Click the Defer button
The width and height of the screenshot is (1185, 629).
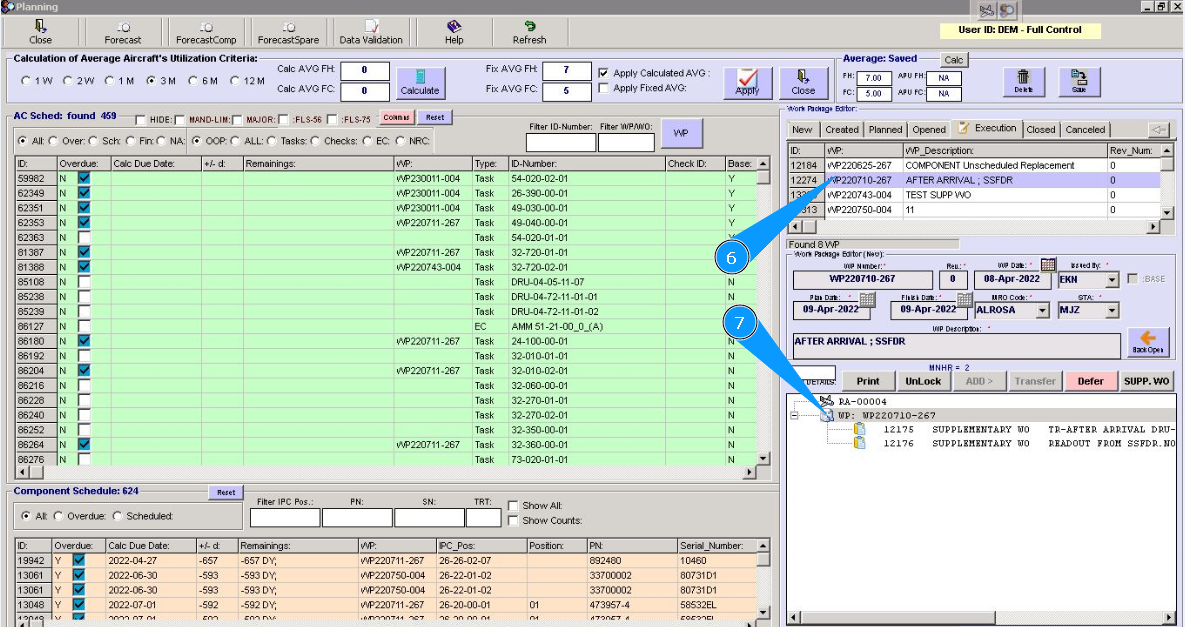click(1089, 381)
